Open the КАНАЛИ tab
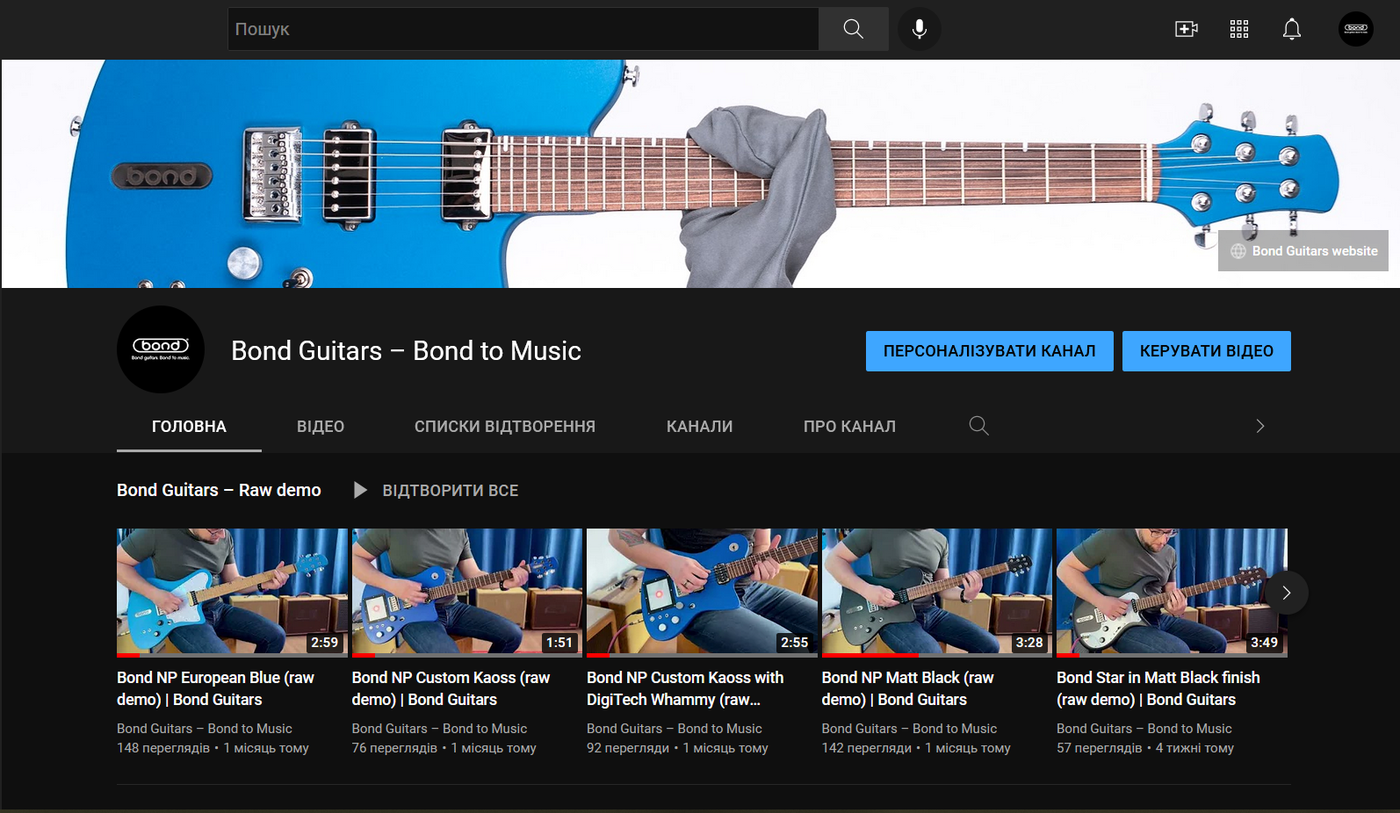Screen dimensions: 1400x813 700,426
